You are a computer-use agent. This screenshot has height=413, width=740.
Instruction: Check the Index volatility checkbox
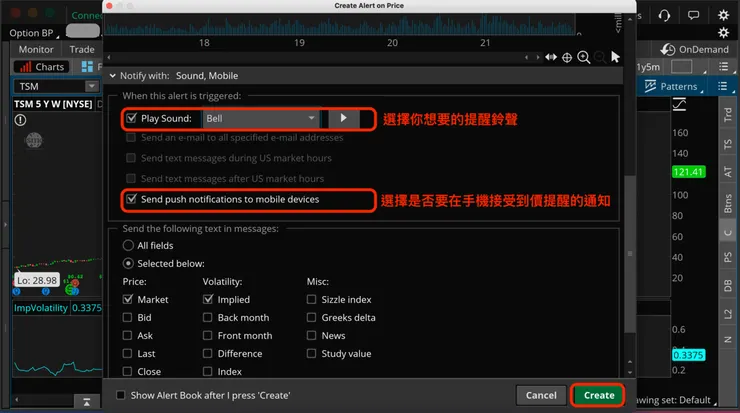coord(208,371)
